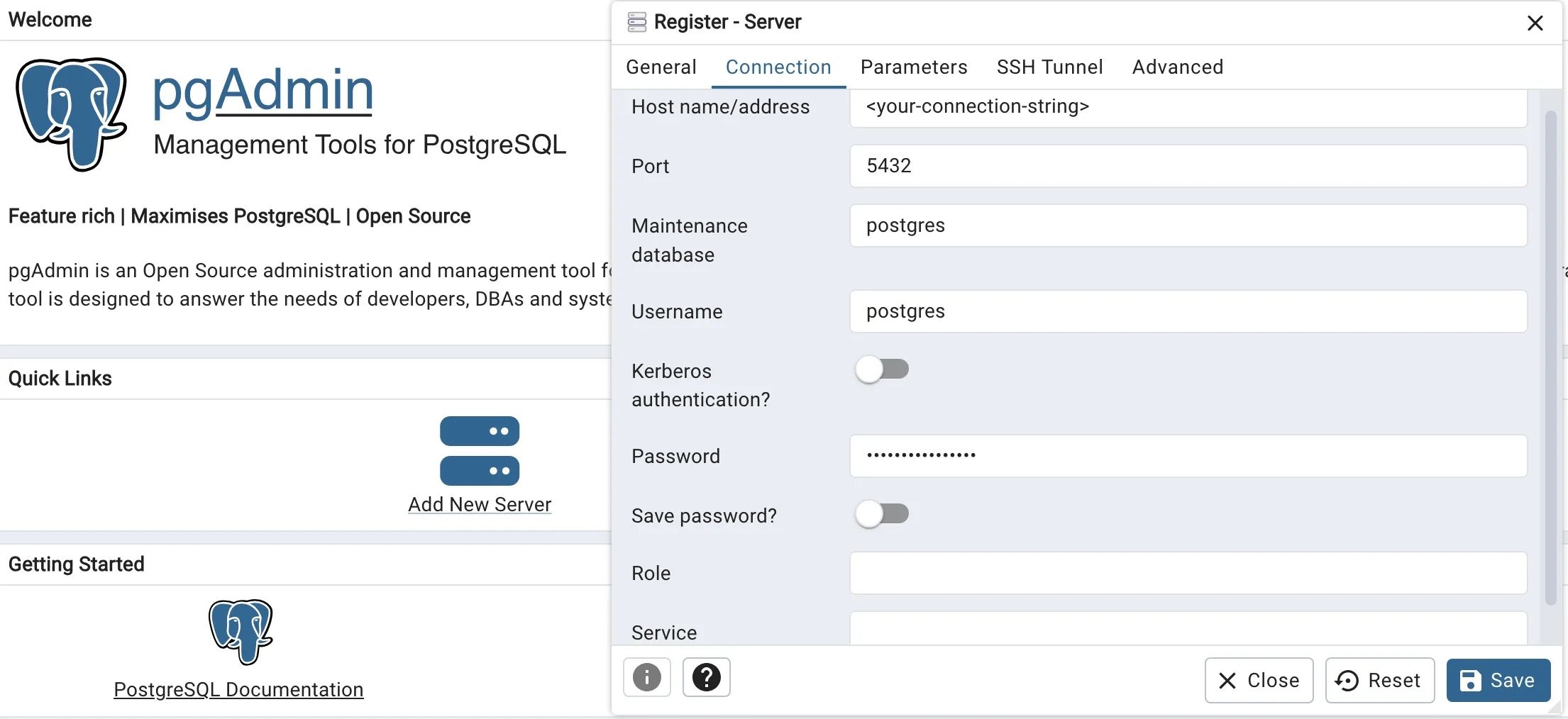Click 'Feature rich | Maximises PostgreSQL' text
Viewport: 1568px width, 719px height.
click(x=175, y=216)
